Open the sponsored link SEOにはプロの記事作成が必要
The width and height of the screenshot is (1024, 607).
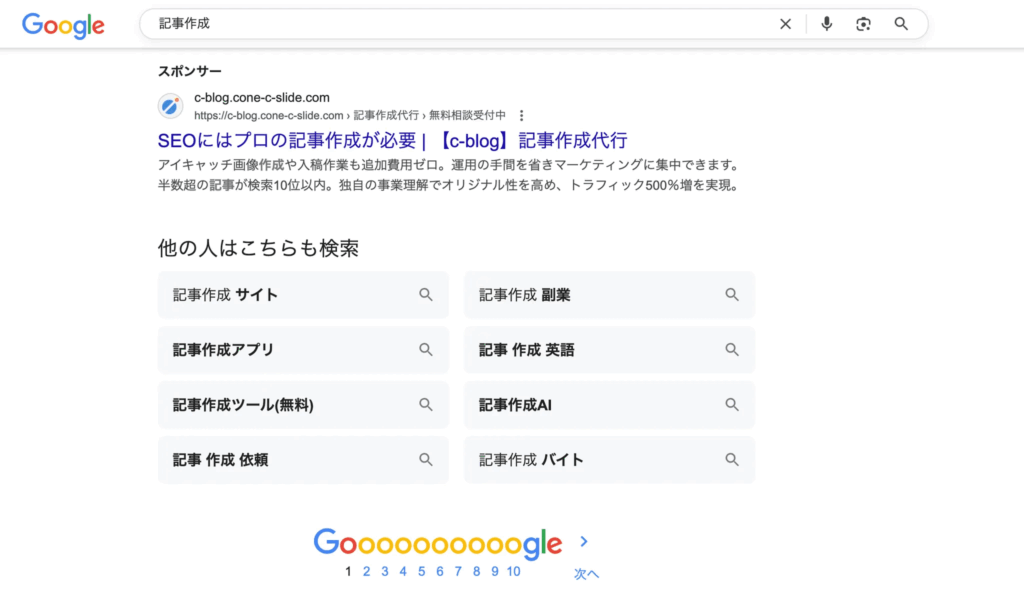coord(392,140)
